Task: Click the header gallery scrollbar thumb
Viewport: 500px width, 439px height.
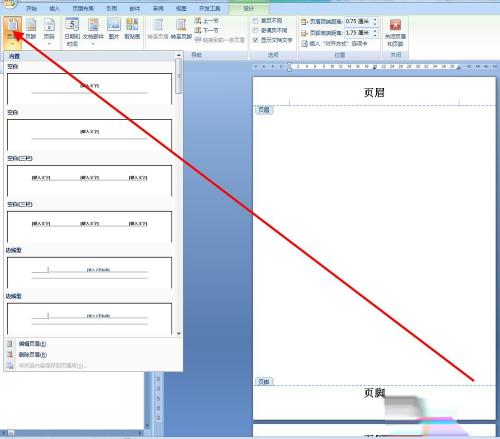Action: pyautogui.click(x=179, y=76)
